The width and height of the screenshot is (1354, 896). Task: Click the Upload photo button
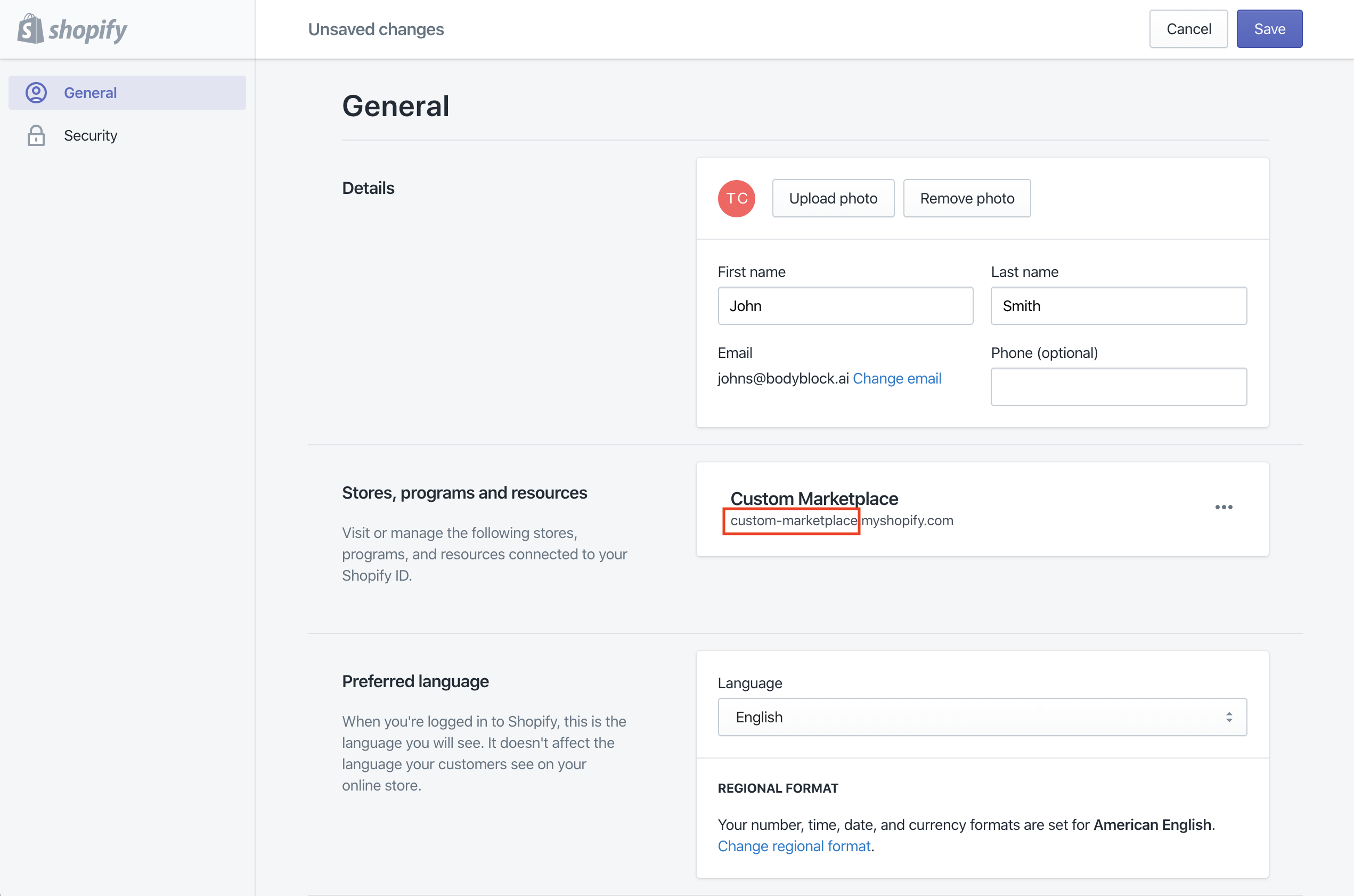tap(833, 198)
